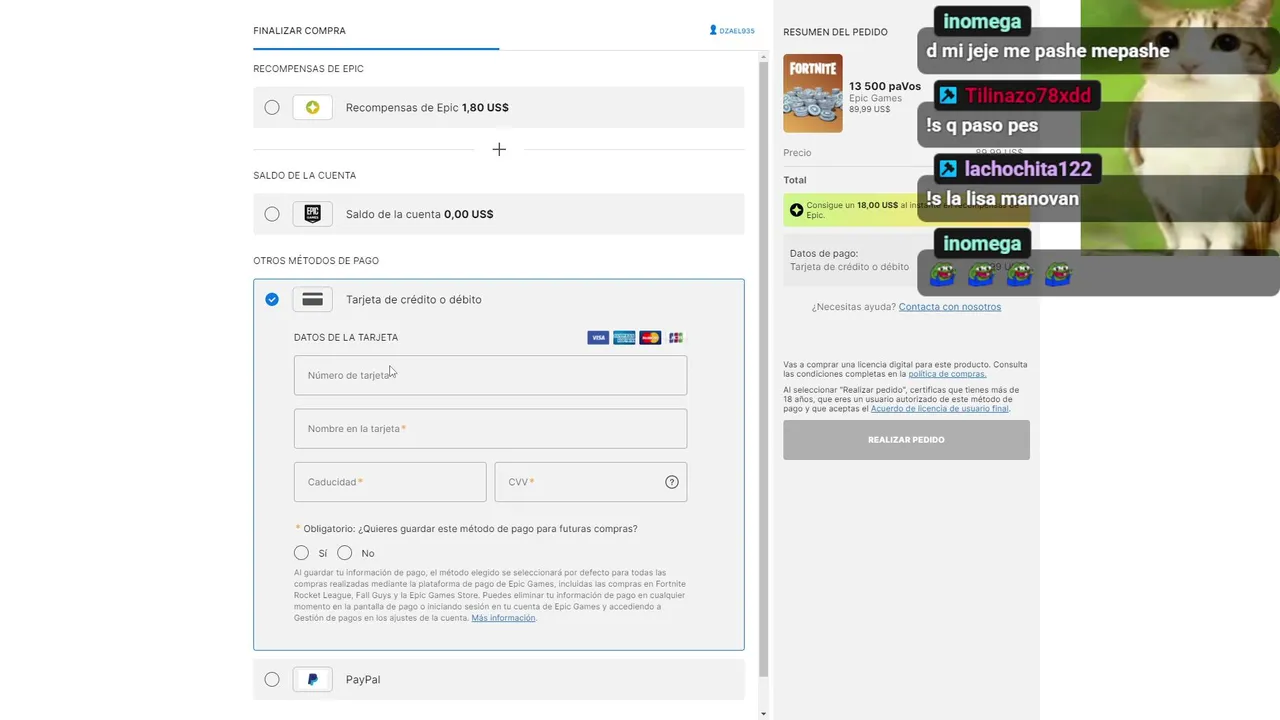Click the DZAEL935 username text
Viewport: 1280px width, 720px height.
737,31
